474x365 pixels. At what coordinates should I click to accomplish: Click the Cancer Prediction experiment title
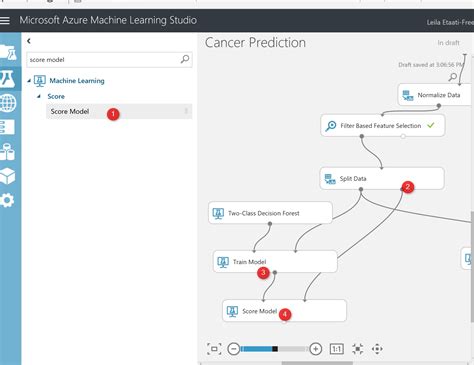[x=255, y=43]
